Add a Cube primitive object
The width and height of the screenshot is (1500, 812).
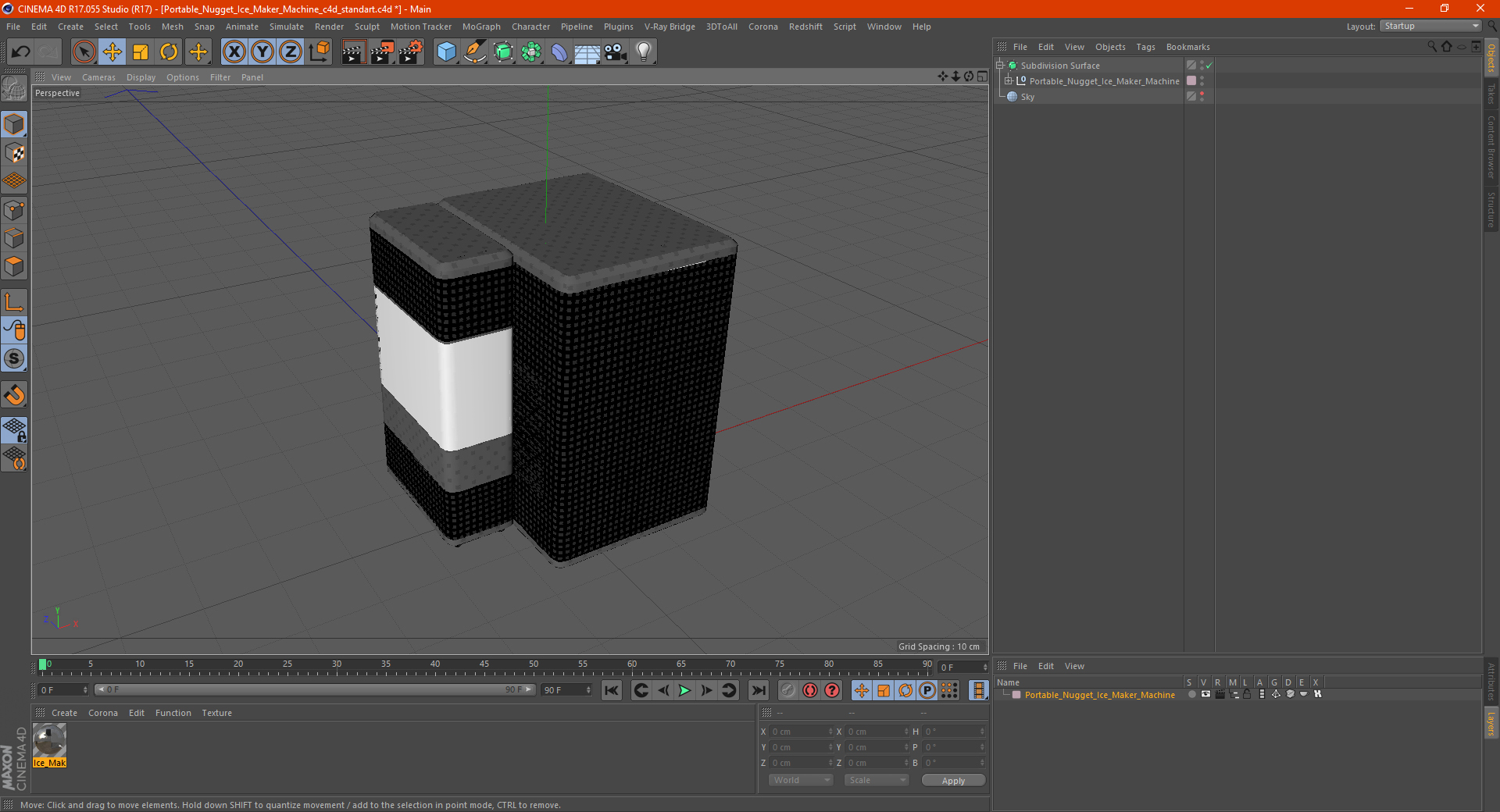tap(446, 52)
